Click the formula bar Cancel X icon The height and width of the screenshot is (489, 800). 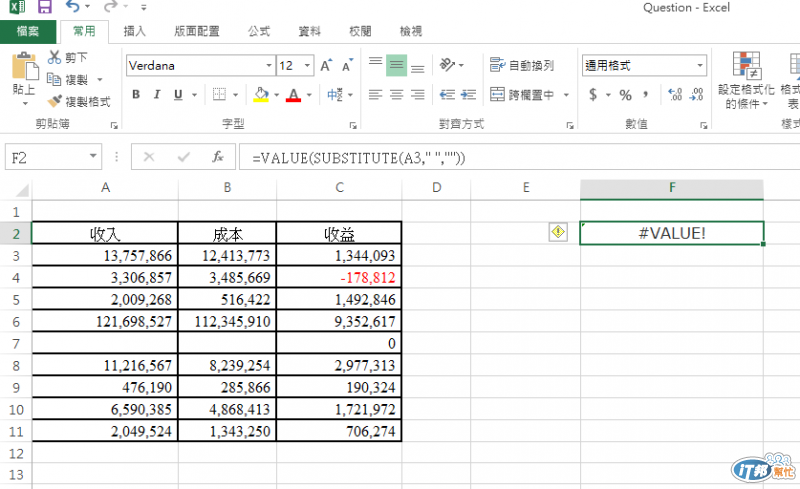click(149, 157)
